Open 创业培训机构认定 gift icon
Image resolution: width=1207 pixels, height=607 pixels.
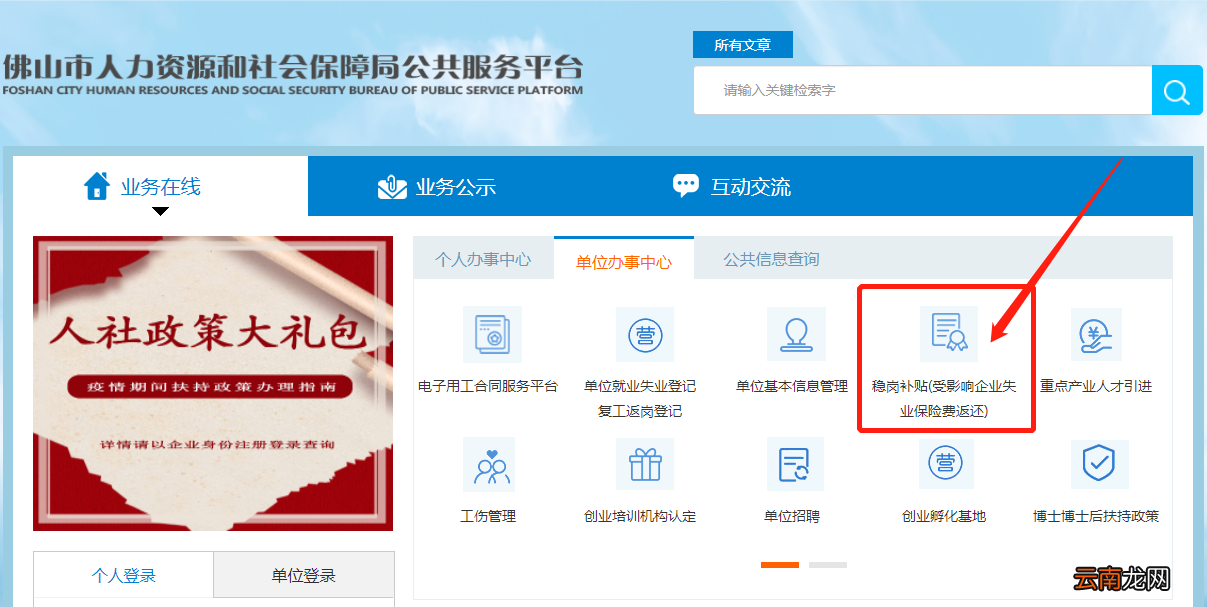point(645,464)
